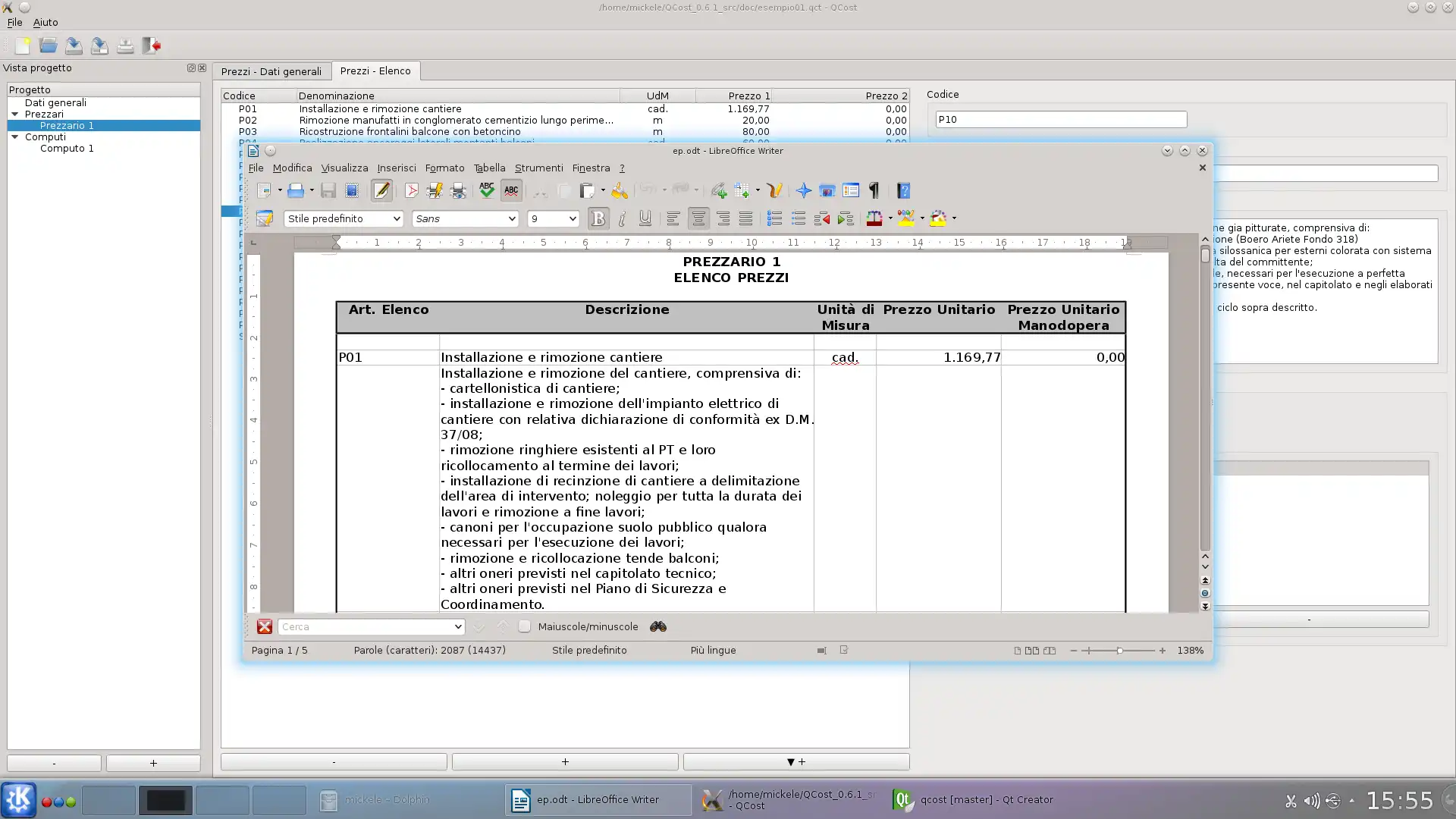The height and width of the screenshot is (819, 1456).
Task: Toggle formatting marks pilcrow icon
Action: (x=874, y=191)
